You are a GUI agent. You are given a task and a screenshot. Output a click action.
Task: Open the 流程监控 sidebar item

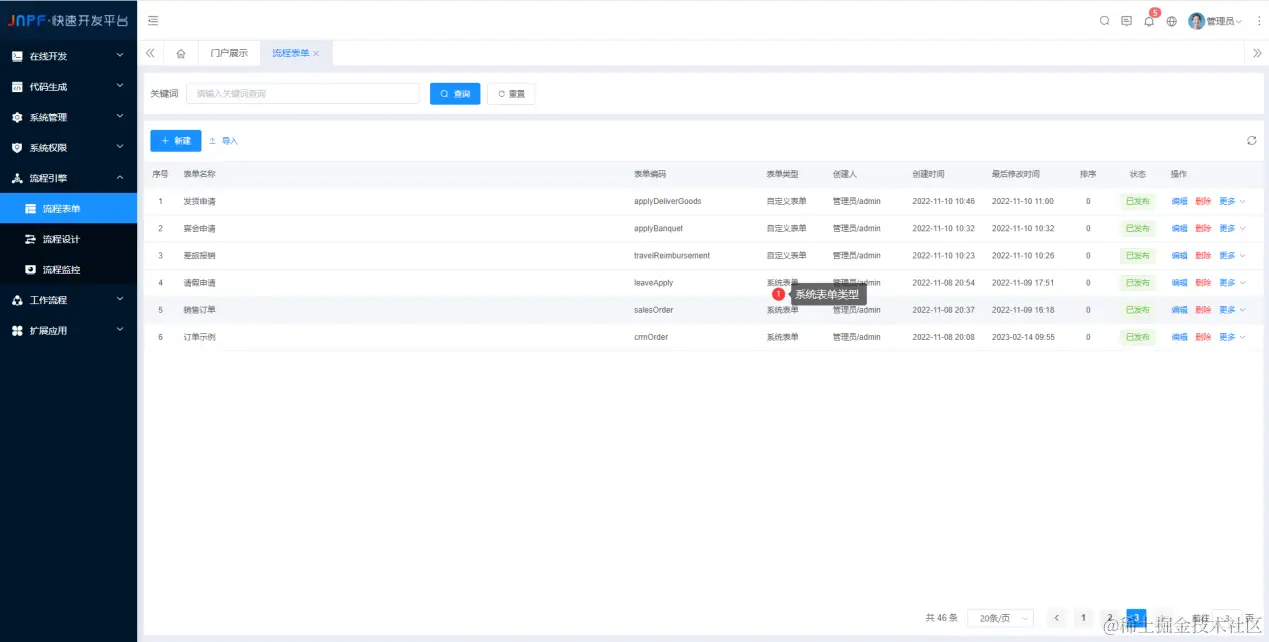pyautogui.click(x=68, y=269)
